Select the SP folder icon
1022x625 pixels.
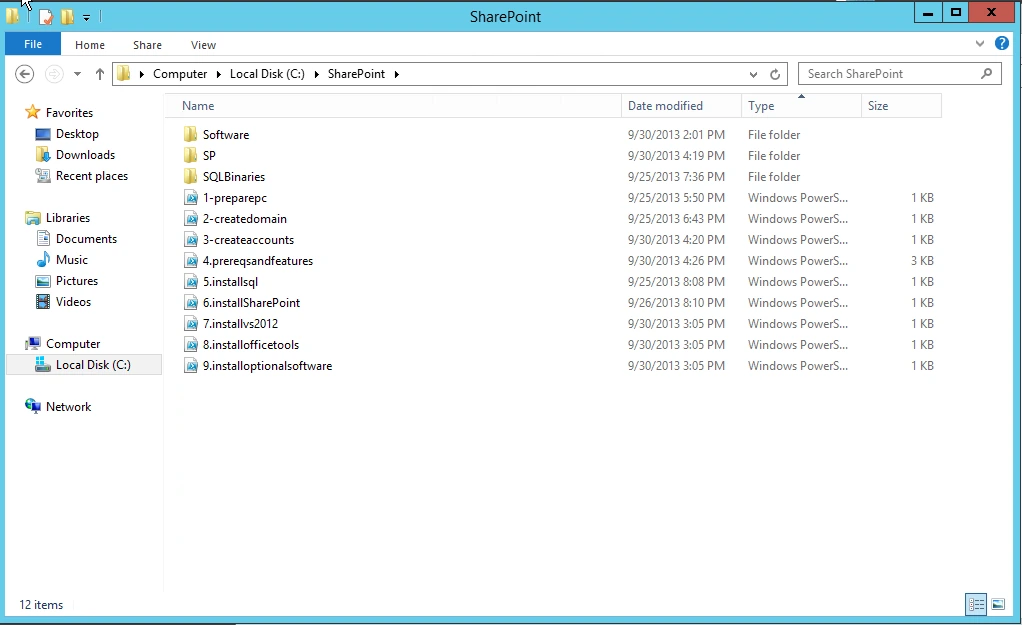[190, 155]
